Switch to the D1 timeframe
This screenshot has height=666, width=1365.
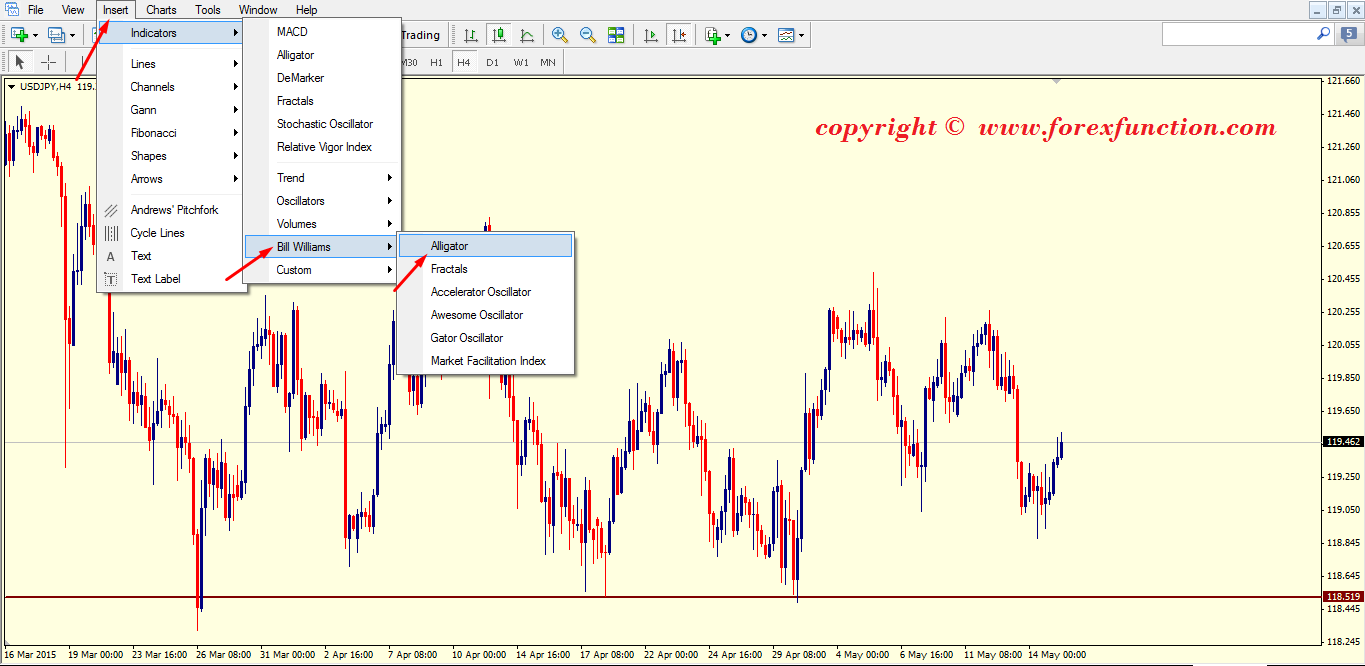coord(492,62)
